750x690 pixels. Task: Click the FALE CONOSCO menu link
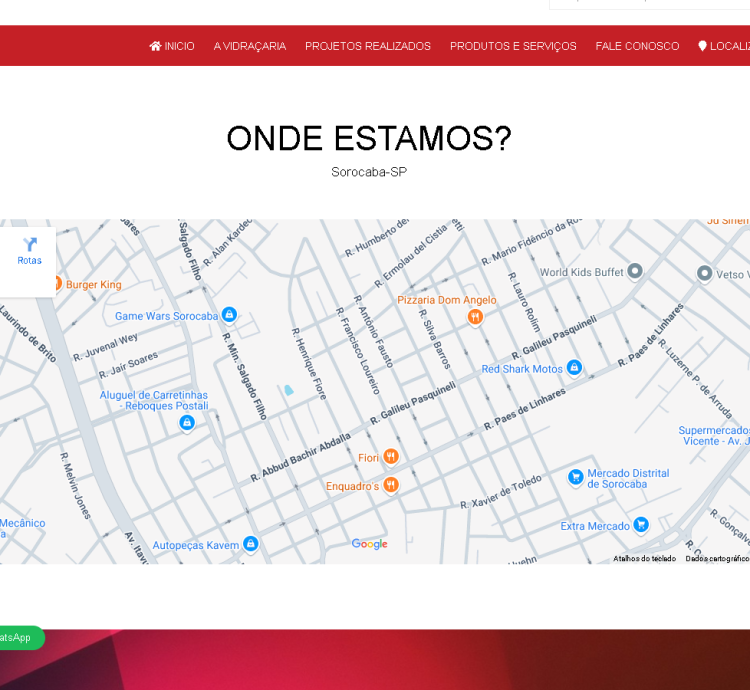tap(637, 46)
